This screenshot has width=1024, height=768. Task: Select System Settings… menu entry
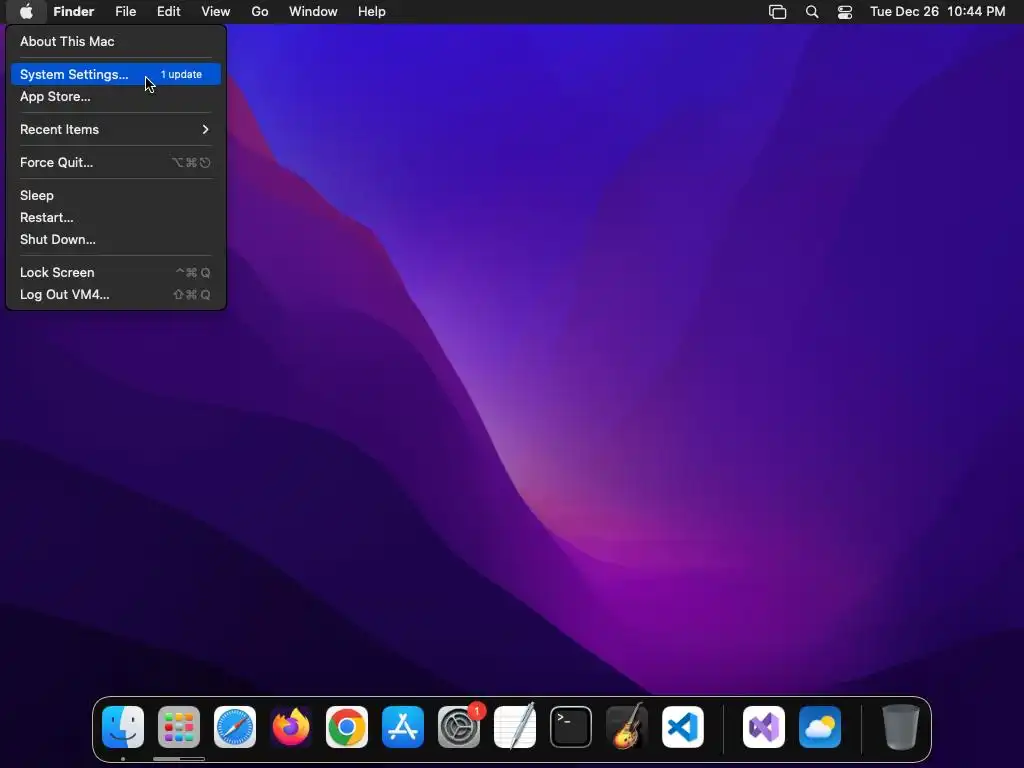click(116, 74)
